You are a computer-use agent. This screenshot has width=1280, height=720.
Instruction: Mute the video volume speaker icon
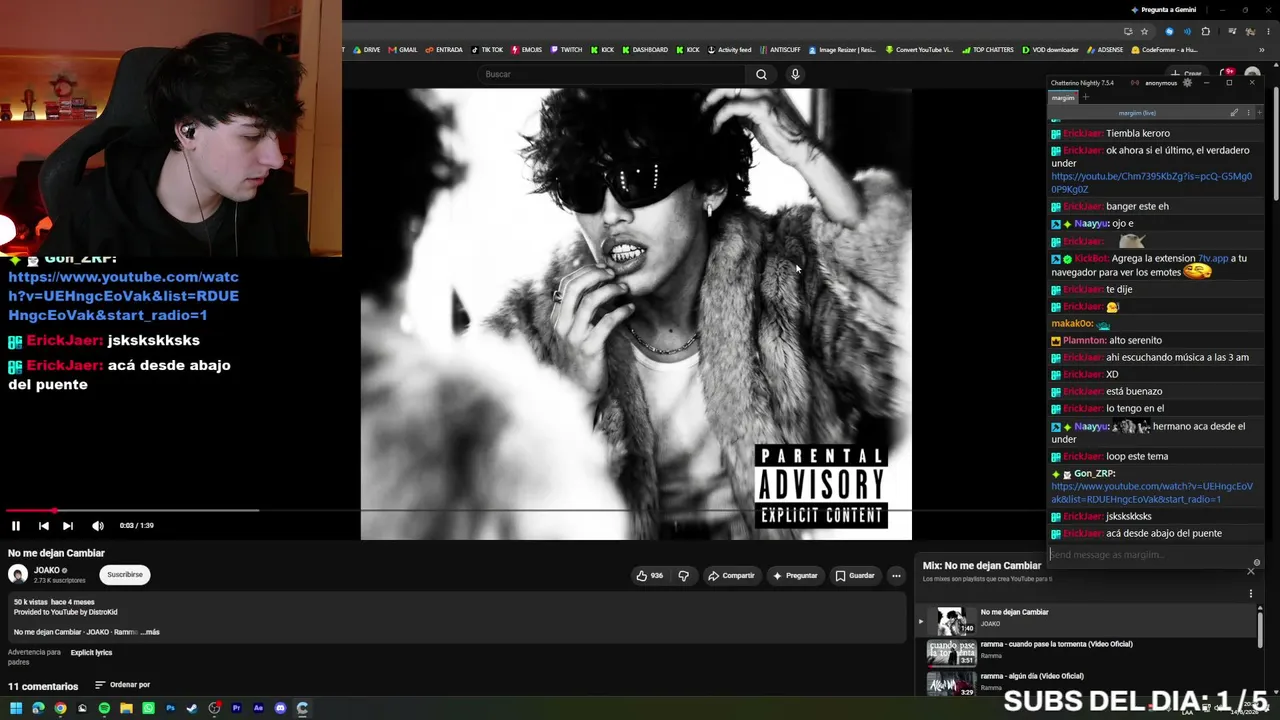tap(98, 526)
